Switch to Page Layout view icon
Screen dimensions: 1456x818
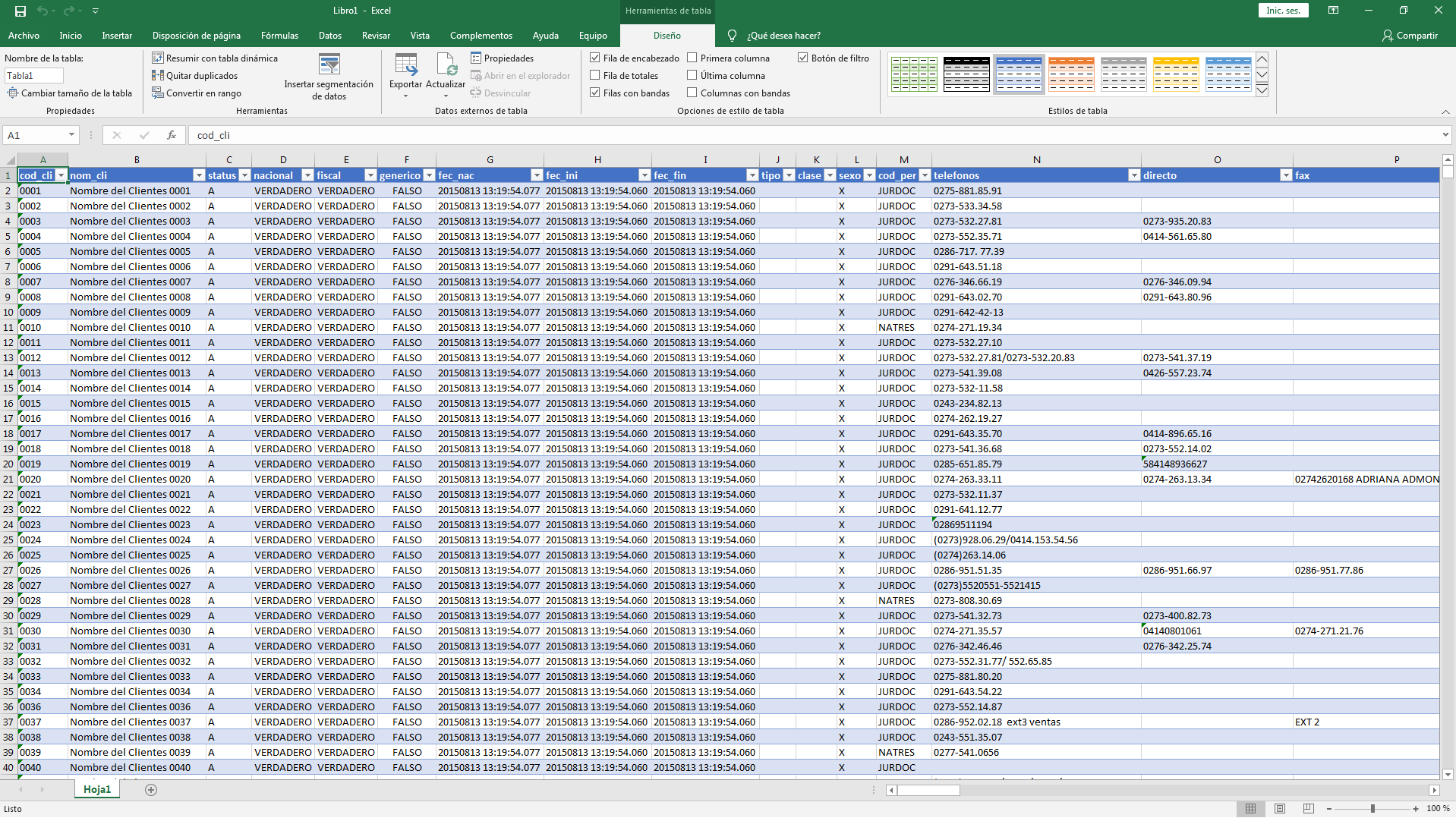(1280, 809)
